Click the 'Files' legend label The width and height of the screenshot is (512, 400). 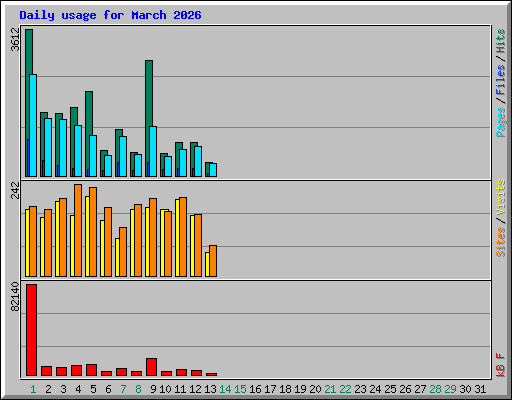pos(500,79)
